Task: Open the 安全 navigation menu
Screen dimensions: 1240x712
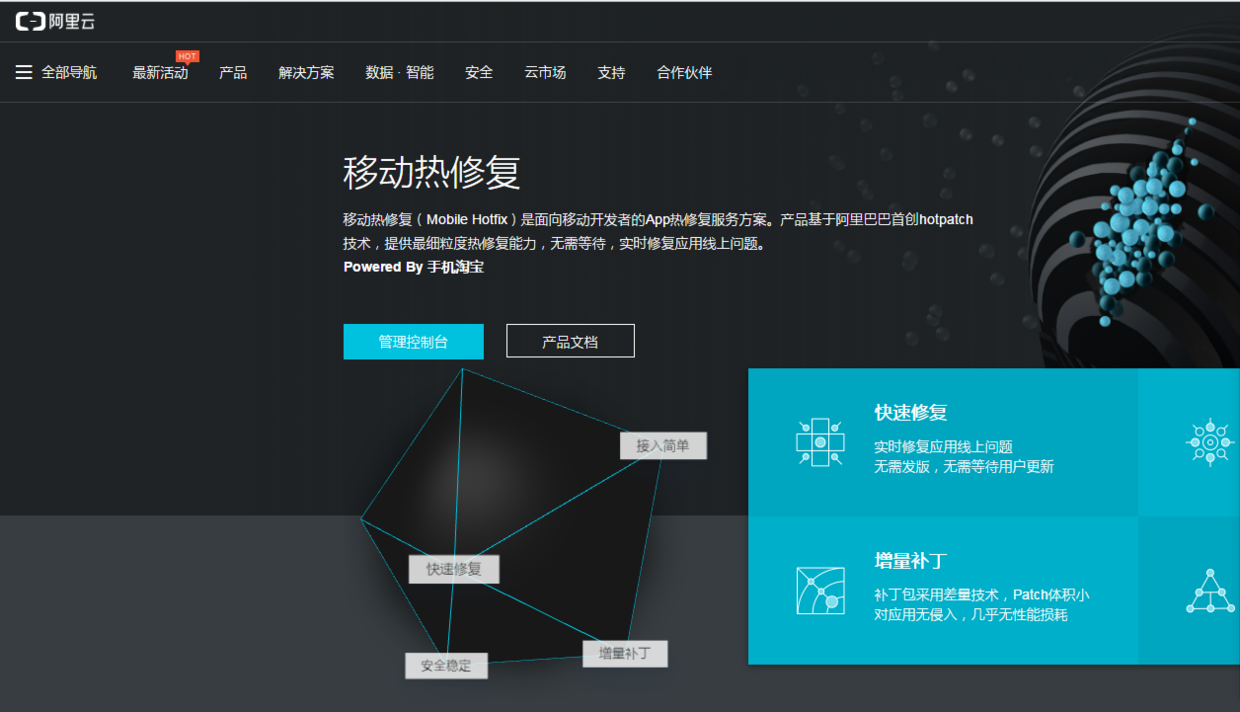Action: (479, 73)
